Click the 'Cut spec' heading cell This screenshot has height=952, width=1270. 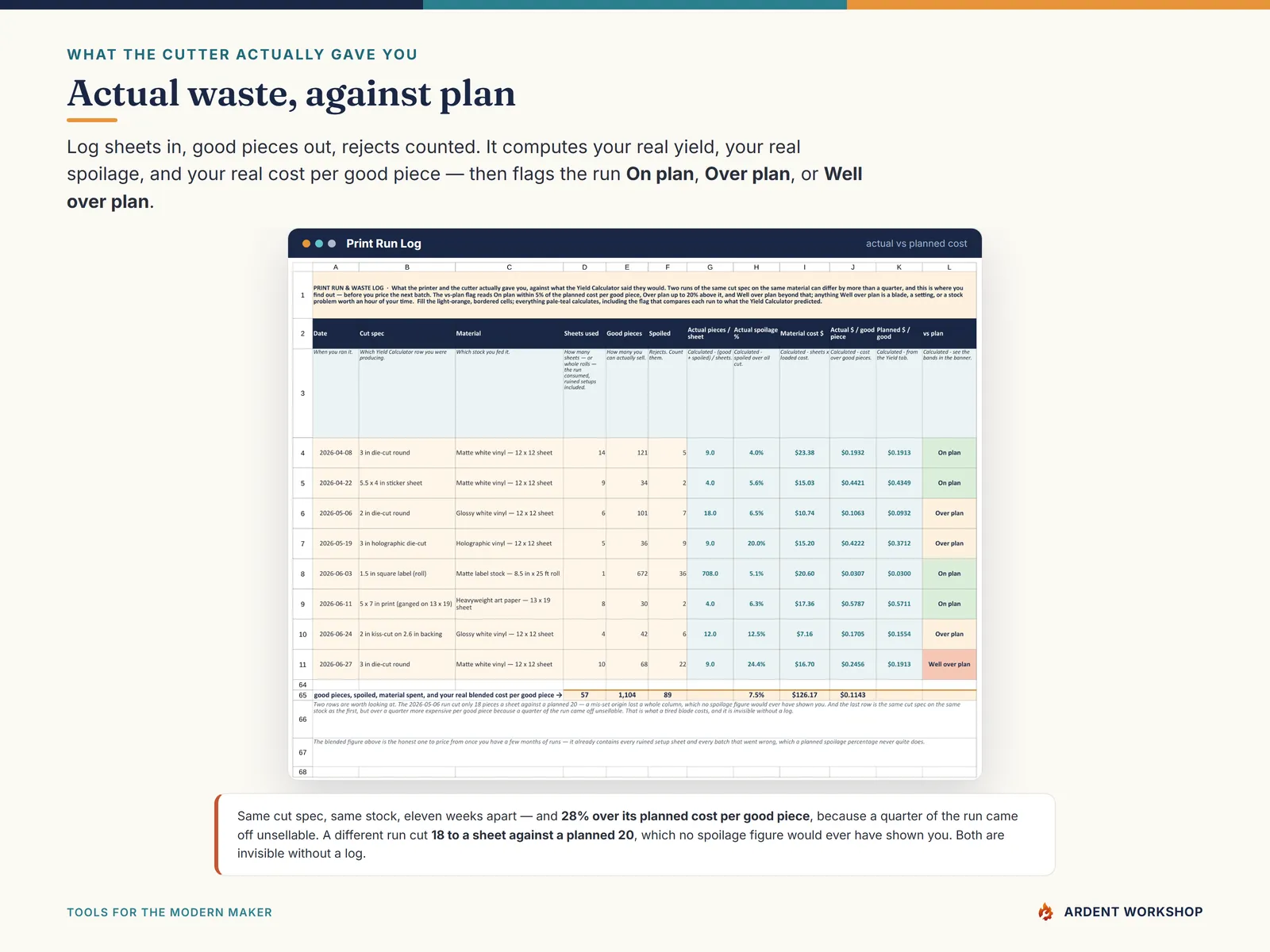(x=407, y=333)
